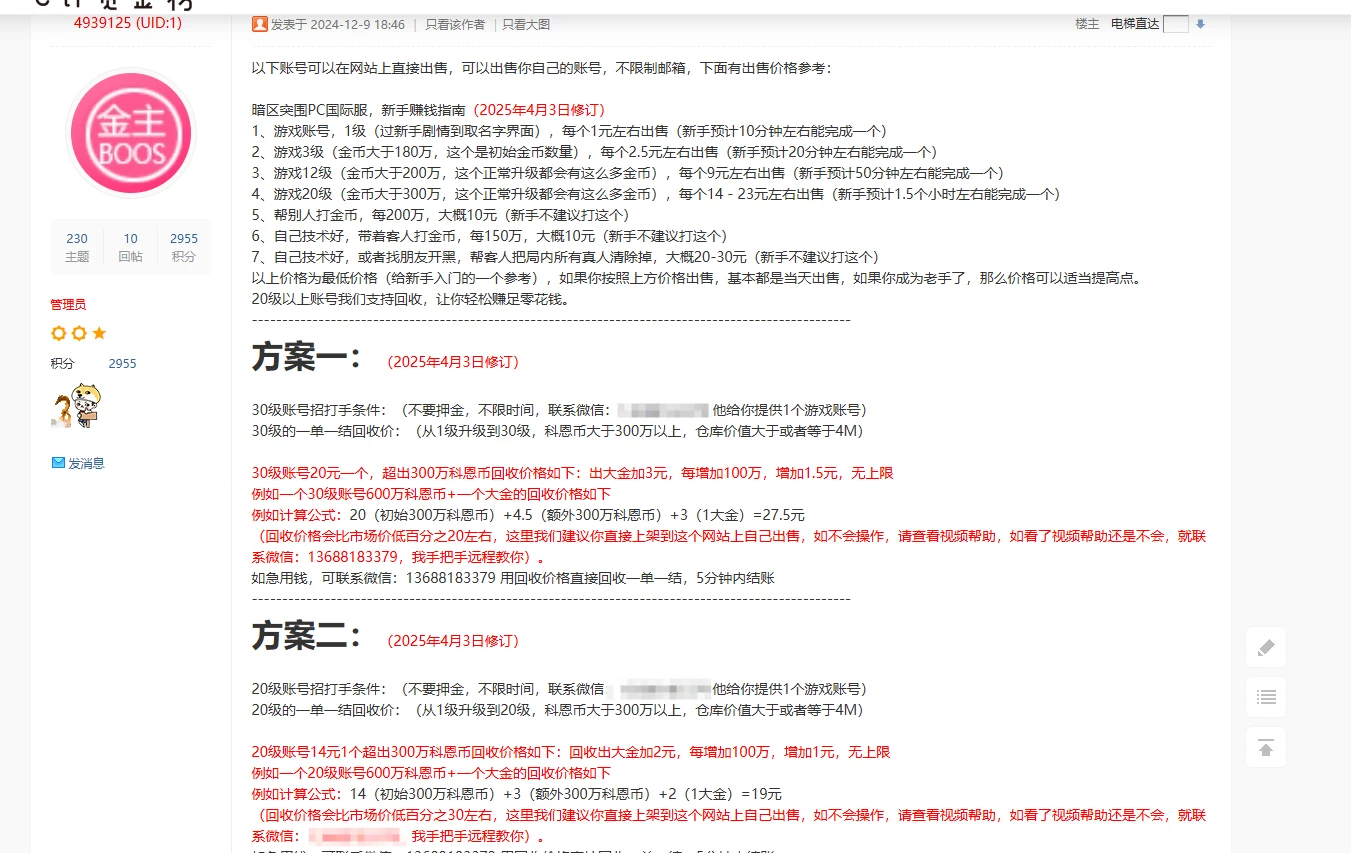The image size is (1351, 853).
Task: Click the 楼主 floor label
Action: (x=1087, y=24)
